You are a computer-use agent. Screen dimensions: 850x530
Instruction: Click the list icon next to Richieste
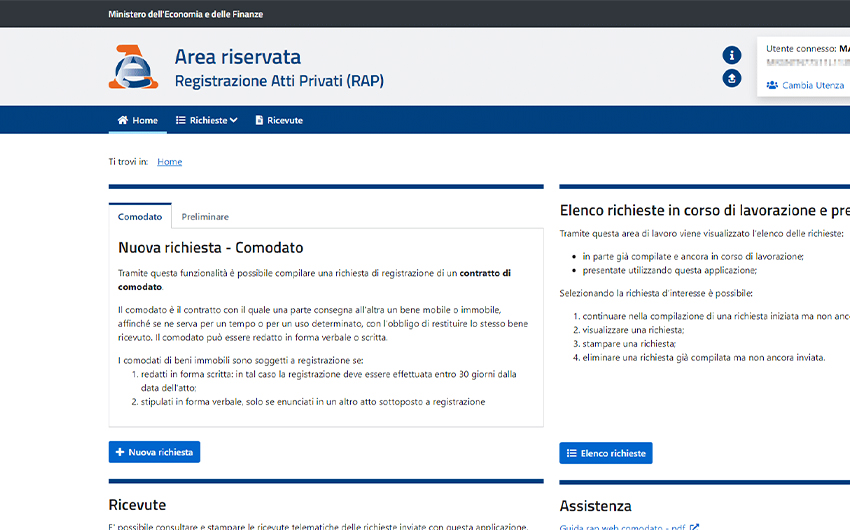click(181, 120)
